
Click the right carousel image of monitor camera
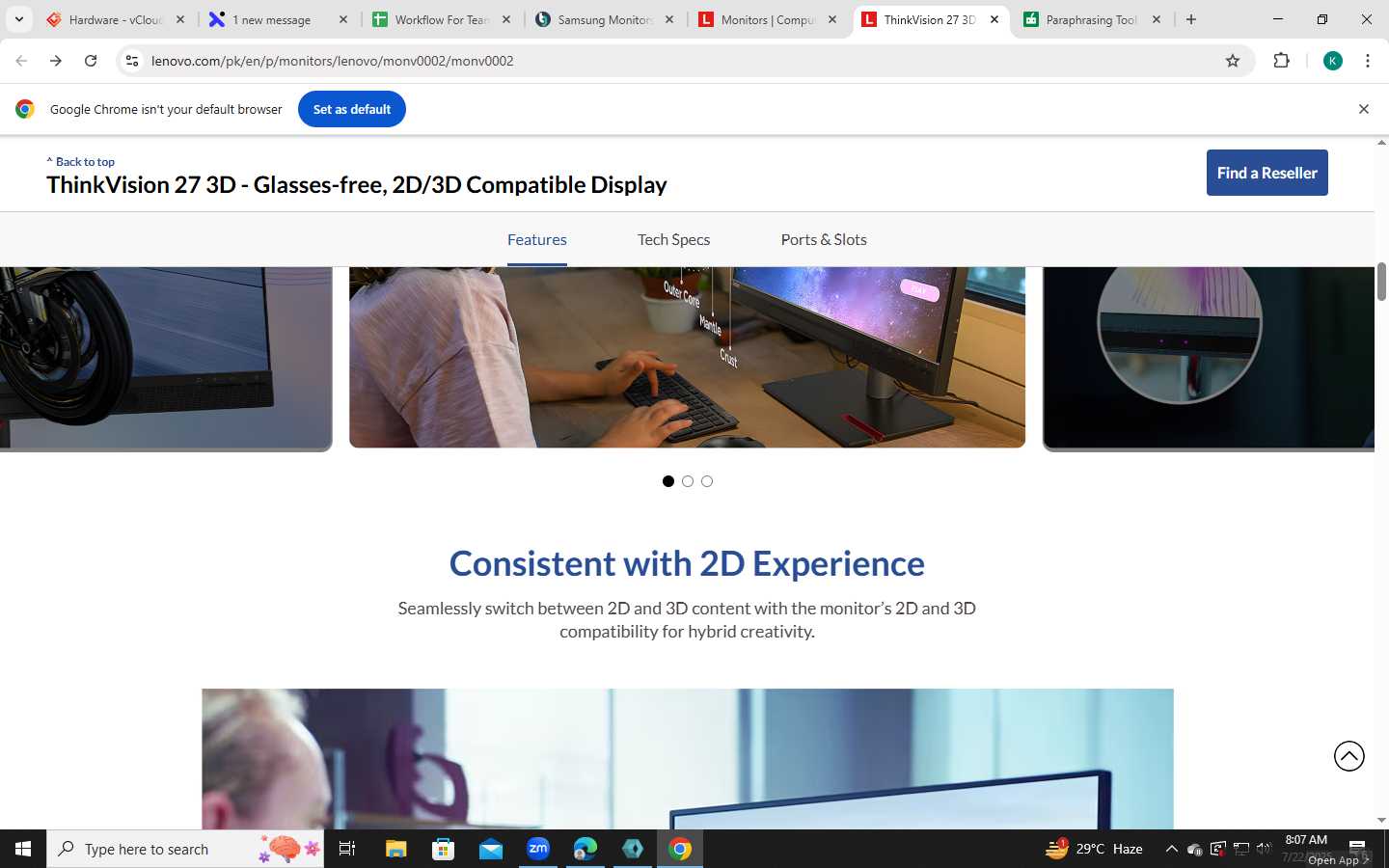[1209, 358]
